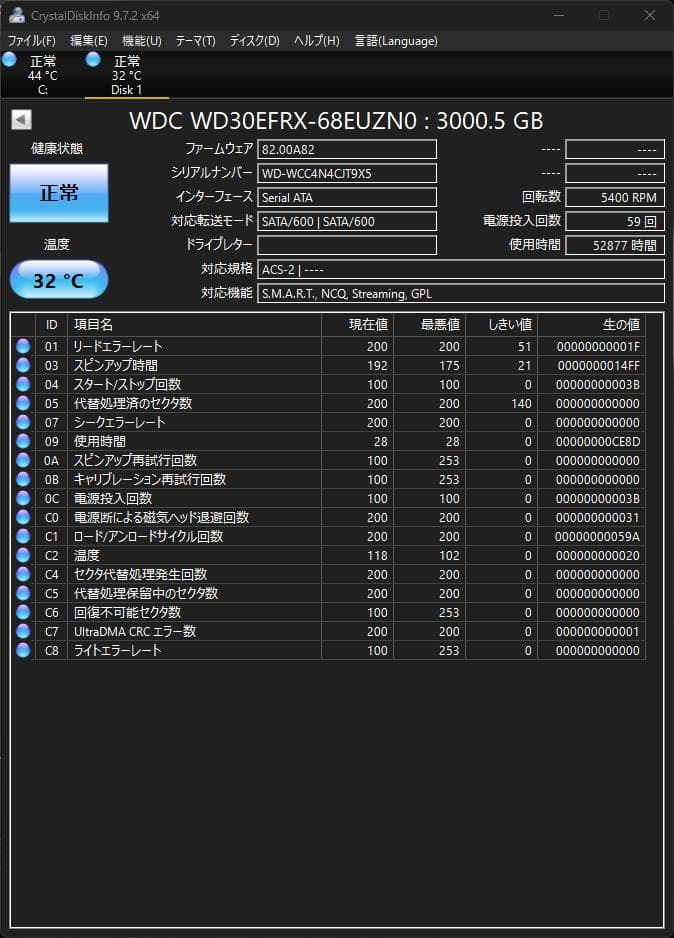Open the 機能(U) menu

tap(142, 41)
